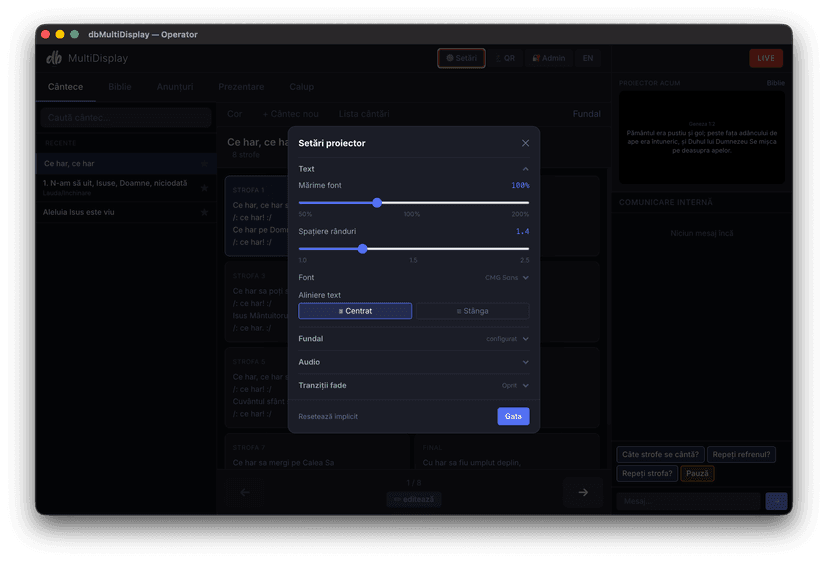The height and width of the screenshot is (562, 828).
Task: Click the db MultiDisplay logo
Action: click(87, 58)
